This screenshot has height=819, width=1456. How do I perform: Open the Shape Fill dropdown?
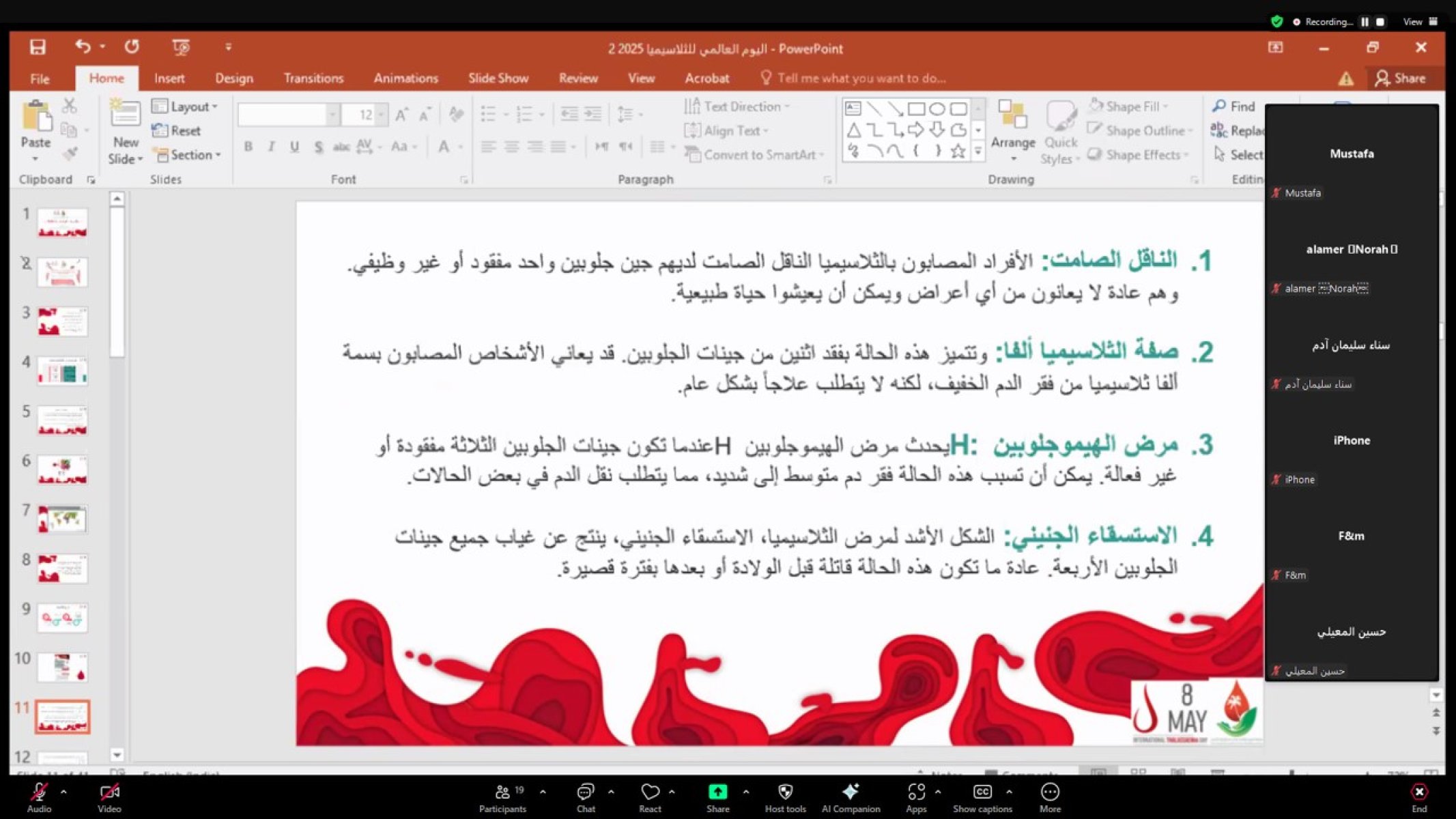point(1127,106)
